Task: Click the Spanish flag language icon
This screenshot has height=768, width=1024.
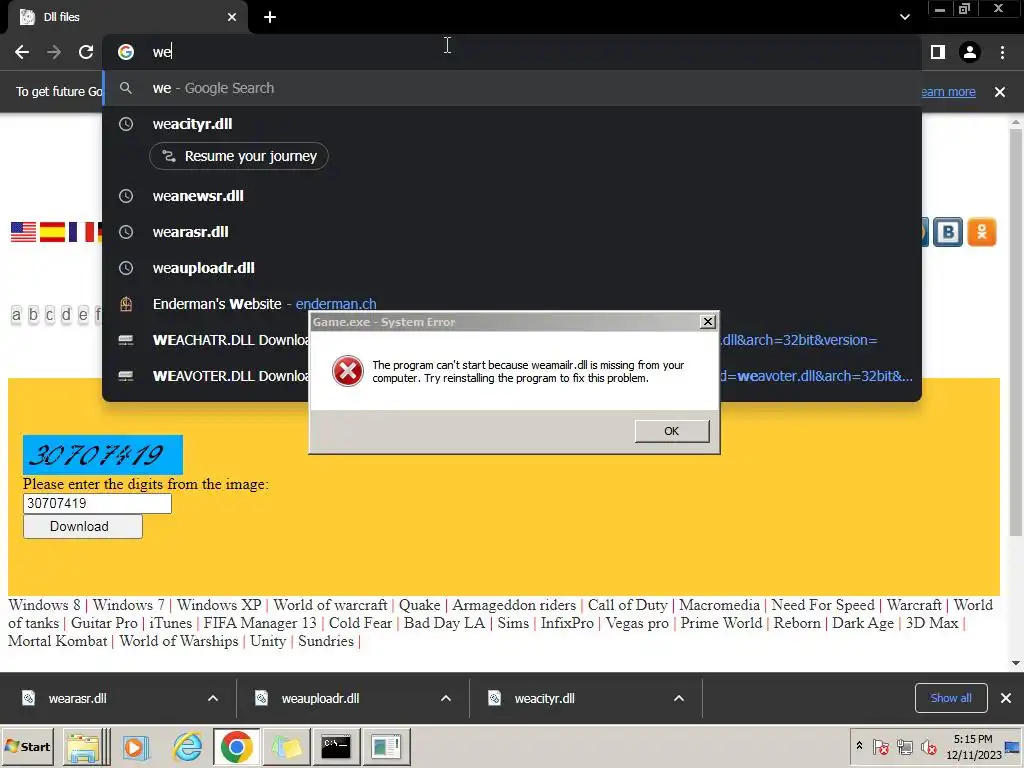Action: [52, 232]
